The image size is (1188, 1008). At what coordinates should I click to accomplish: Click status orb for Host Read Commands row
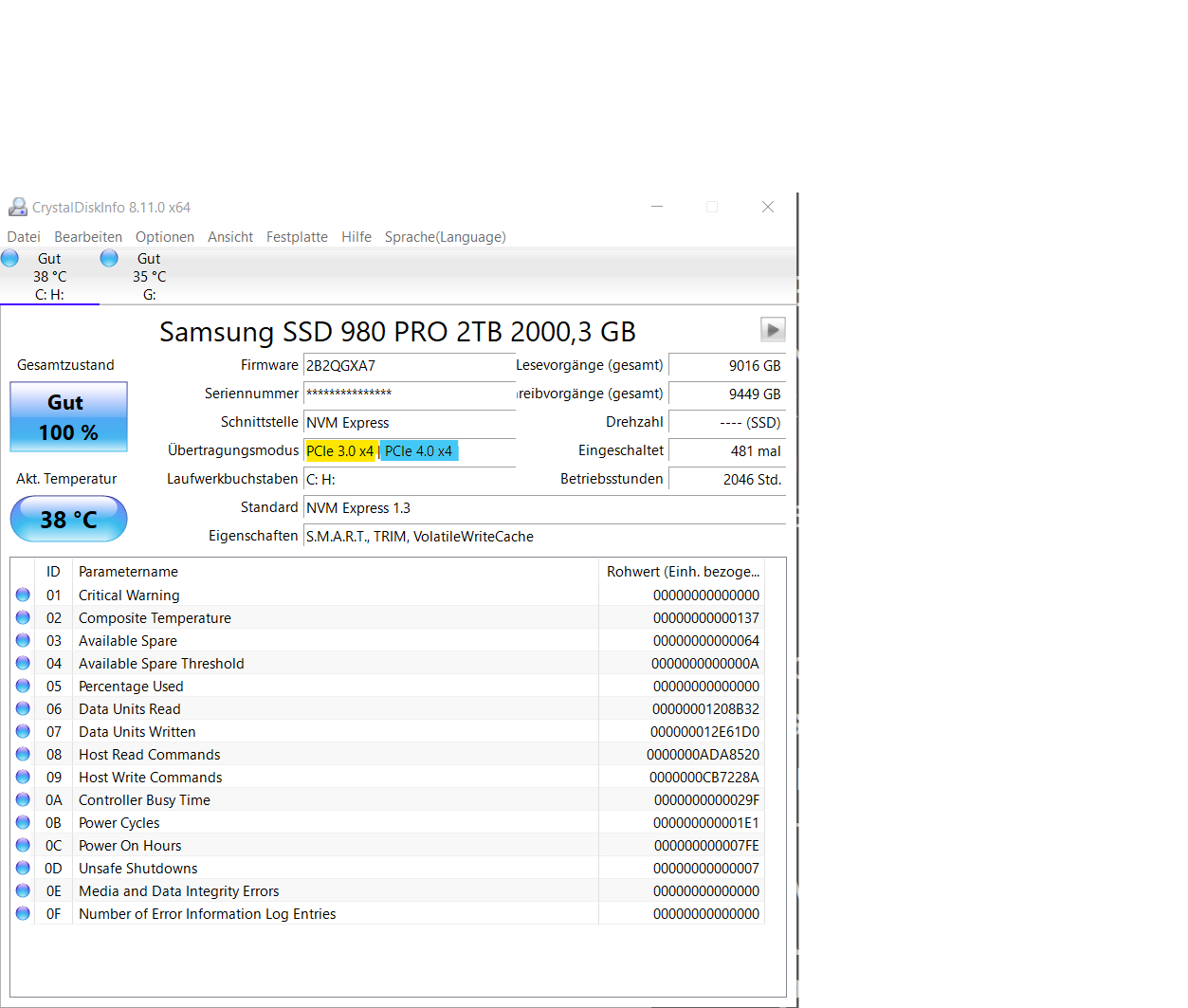[x=23, y=754]
